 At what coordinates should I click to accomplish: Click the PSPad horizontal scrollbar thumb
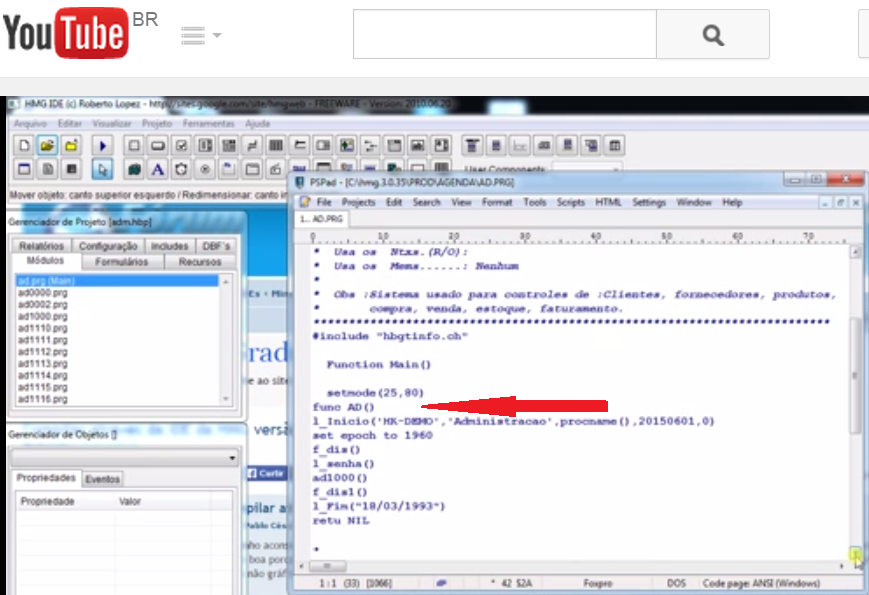pyautogui.click(x=328, y=566)
